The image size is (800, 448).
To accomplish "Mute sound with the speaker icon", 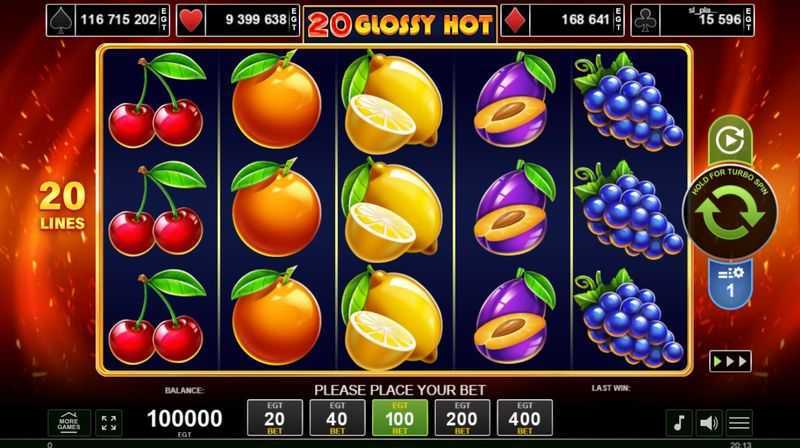I will [709, 423].
